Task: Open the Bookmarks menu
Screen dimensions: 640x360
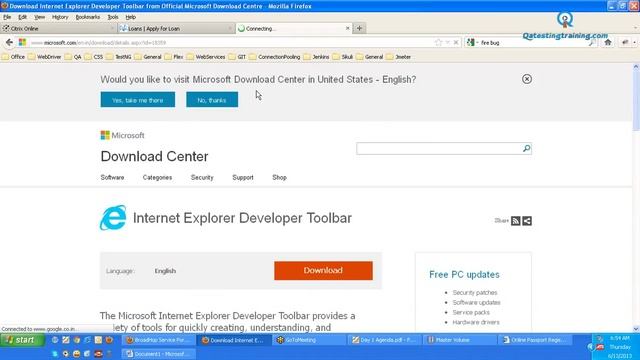Action: coord(88,17)
